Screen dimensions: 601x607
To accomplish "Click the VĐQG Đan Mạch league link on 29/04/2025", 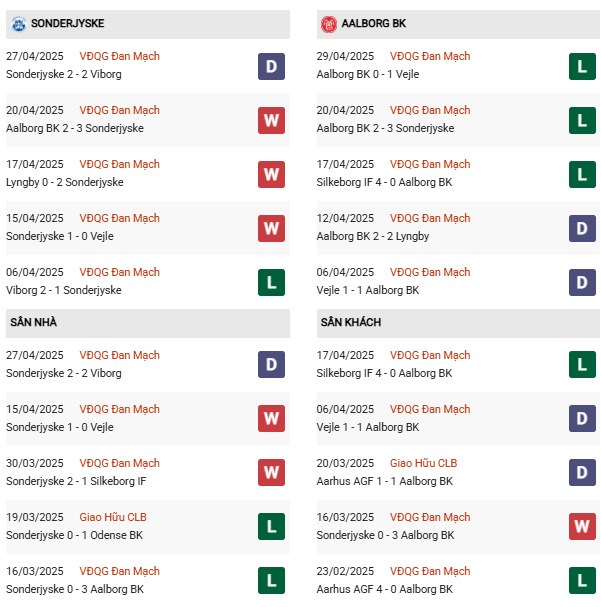I will coord(430,56).
